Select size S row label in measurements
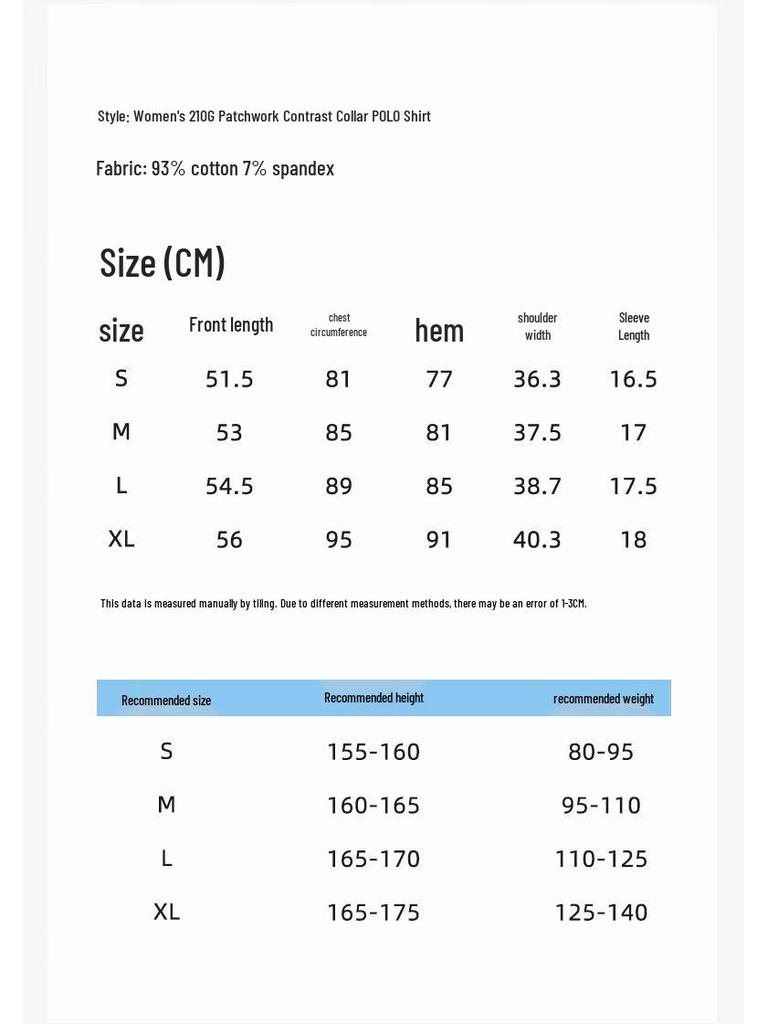This screenshot has height=1024, width=768. [x=121, y=378]
